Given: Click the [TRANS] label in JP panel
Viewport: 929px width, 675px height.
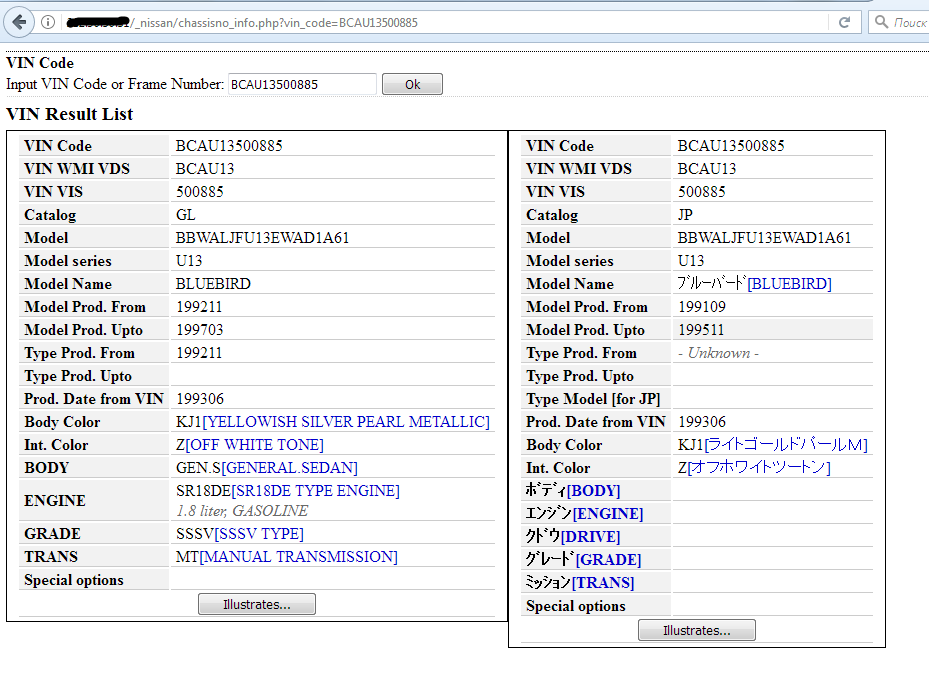Looking at the screenshot, I should pos(603,583).
